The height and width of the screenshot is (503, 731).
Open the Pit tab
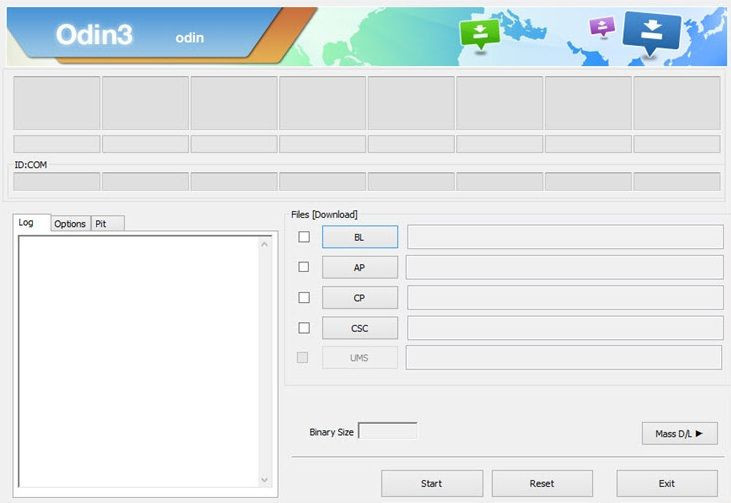point(108,224)
